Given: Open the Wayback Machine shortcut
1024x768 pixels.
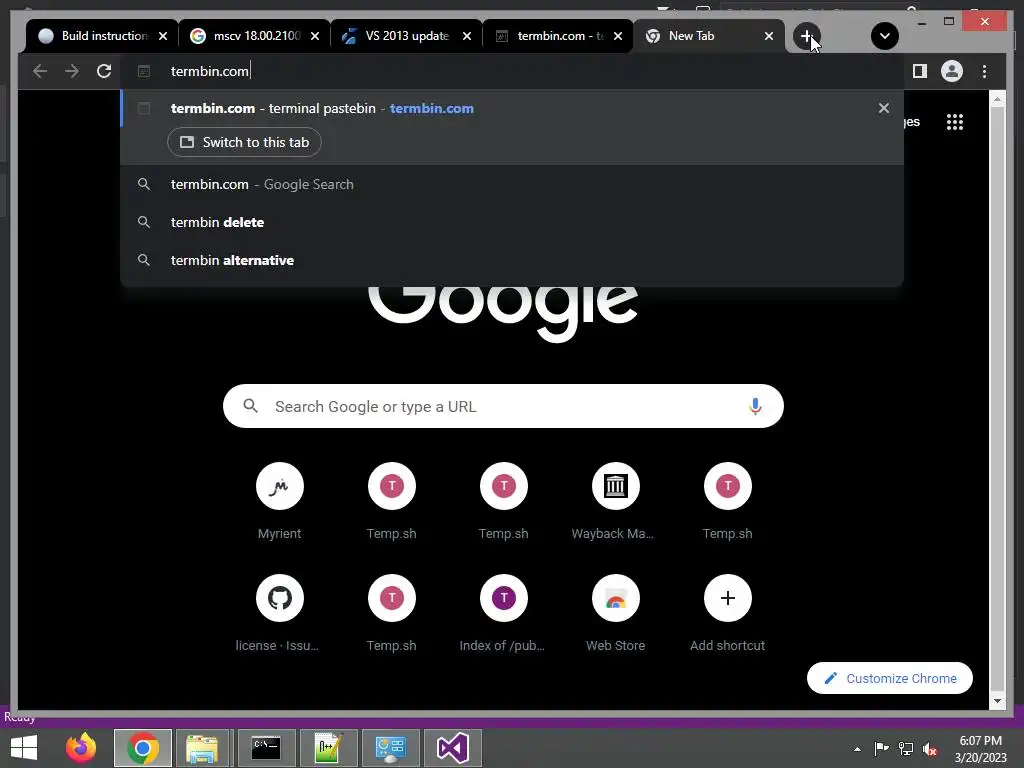Looking at the screenshot, I should tap(615, 501).
